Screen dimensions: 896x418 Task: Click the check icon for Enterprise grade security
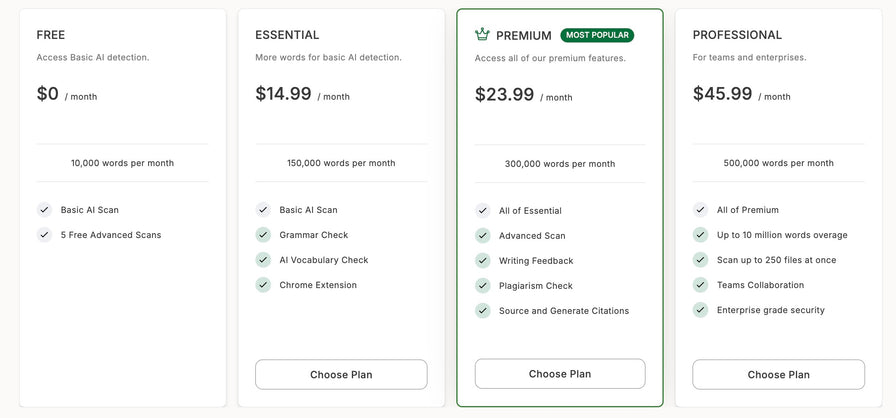coord(700,310)
